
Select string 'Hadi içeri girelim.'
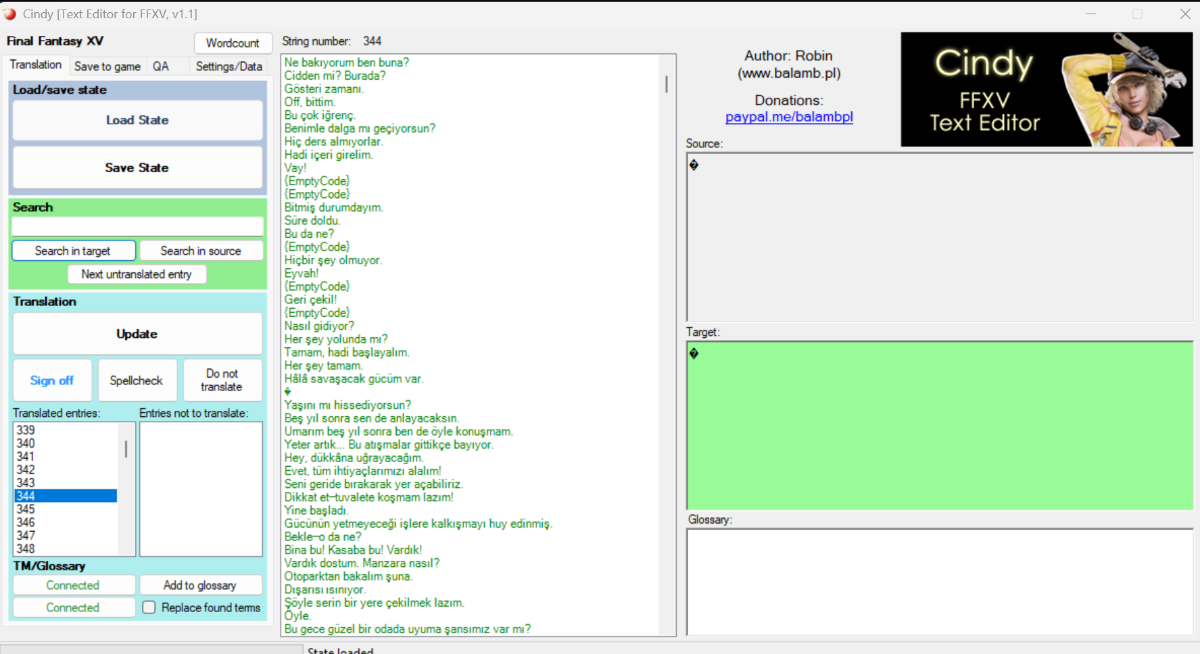pyautogui.click(x=328, y=155)
